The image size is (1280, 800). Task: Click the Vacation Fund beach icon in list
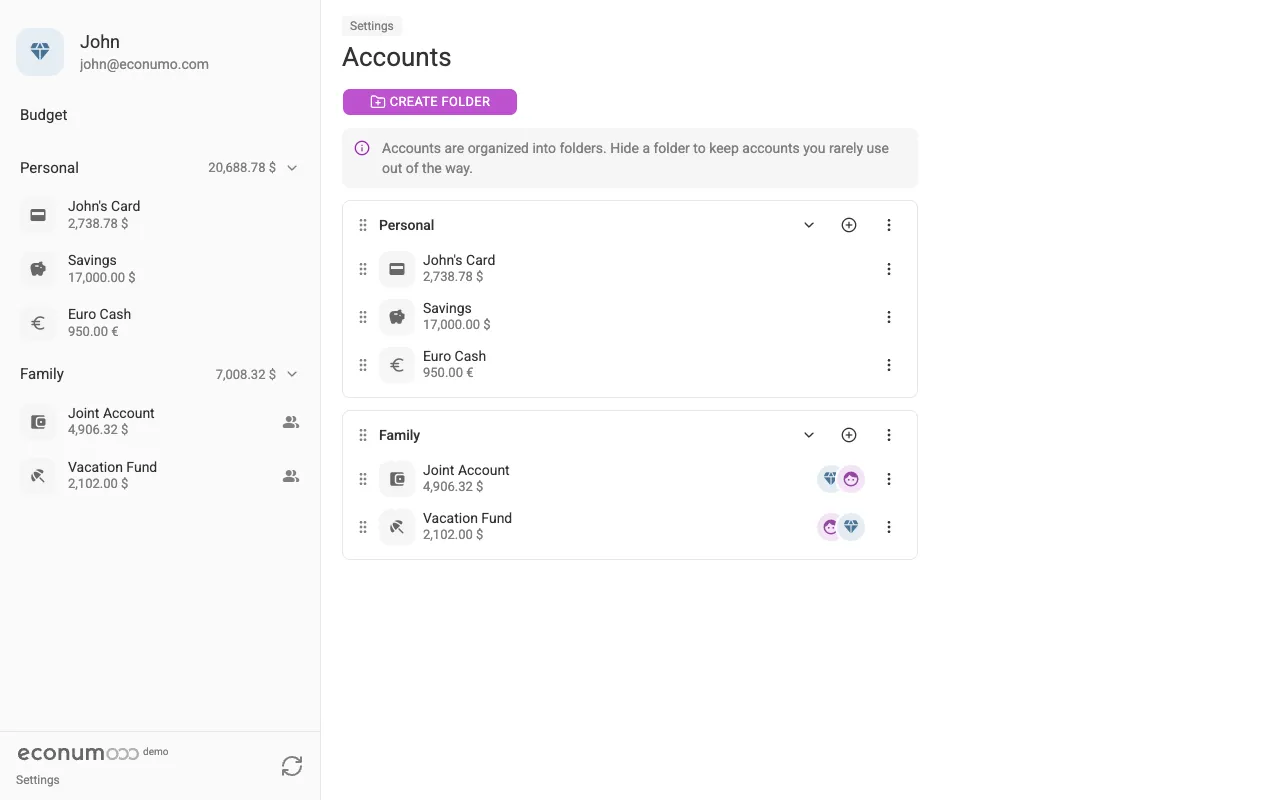point(397,527)
